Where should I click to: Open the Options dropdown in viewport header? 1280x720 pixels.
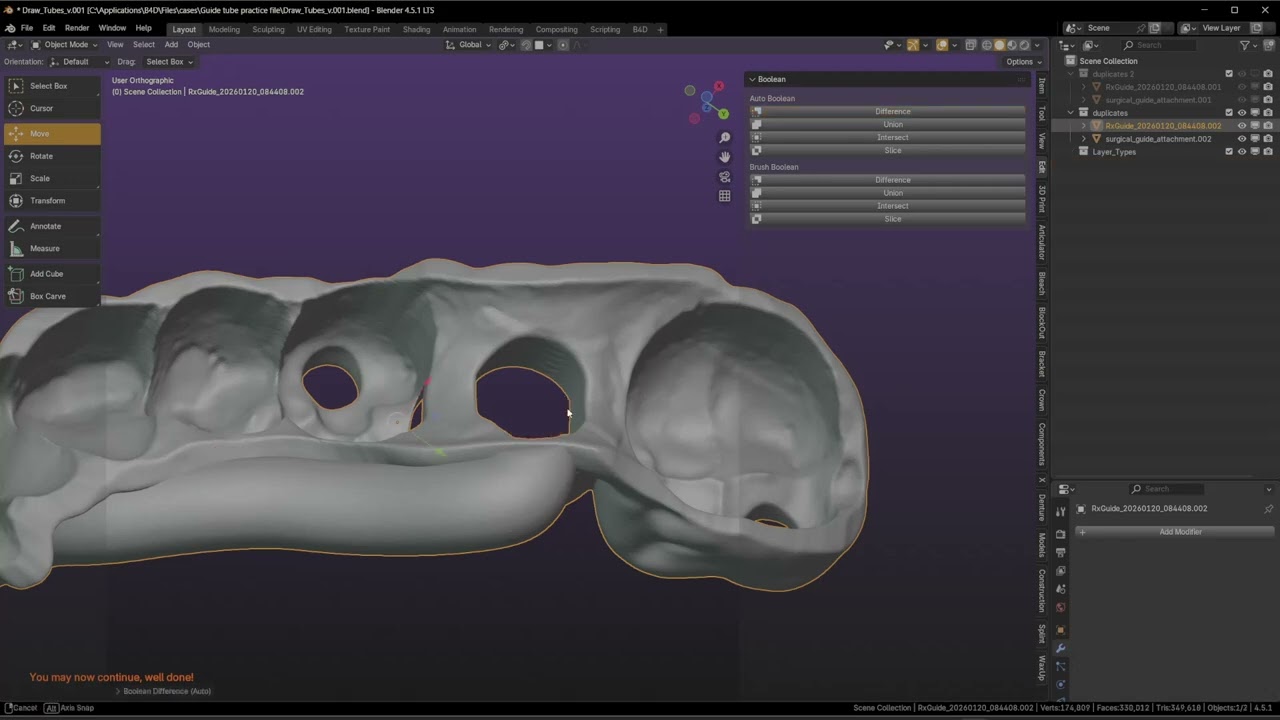tap(1022, 62)
